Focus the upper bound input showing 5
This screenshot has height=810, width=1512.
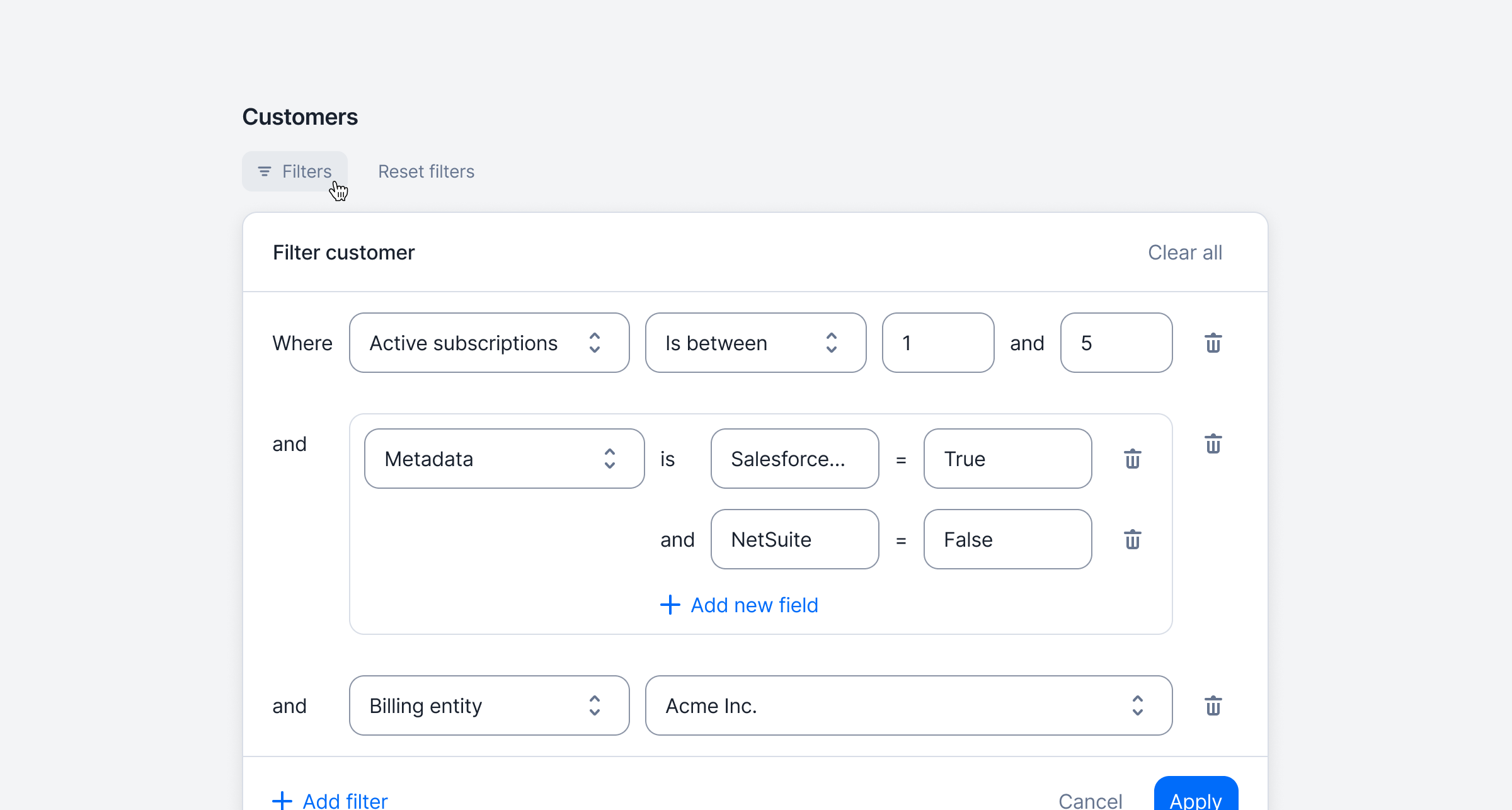(1116, 343)
